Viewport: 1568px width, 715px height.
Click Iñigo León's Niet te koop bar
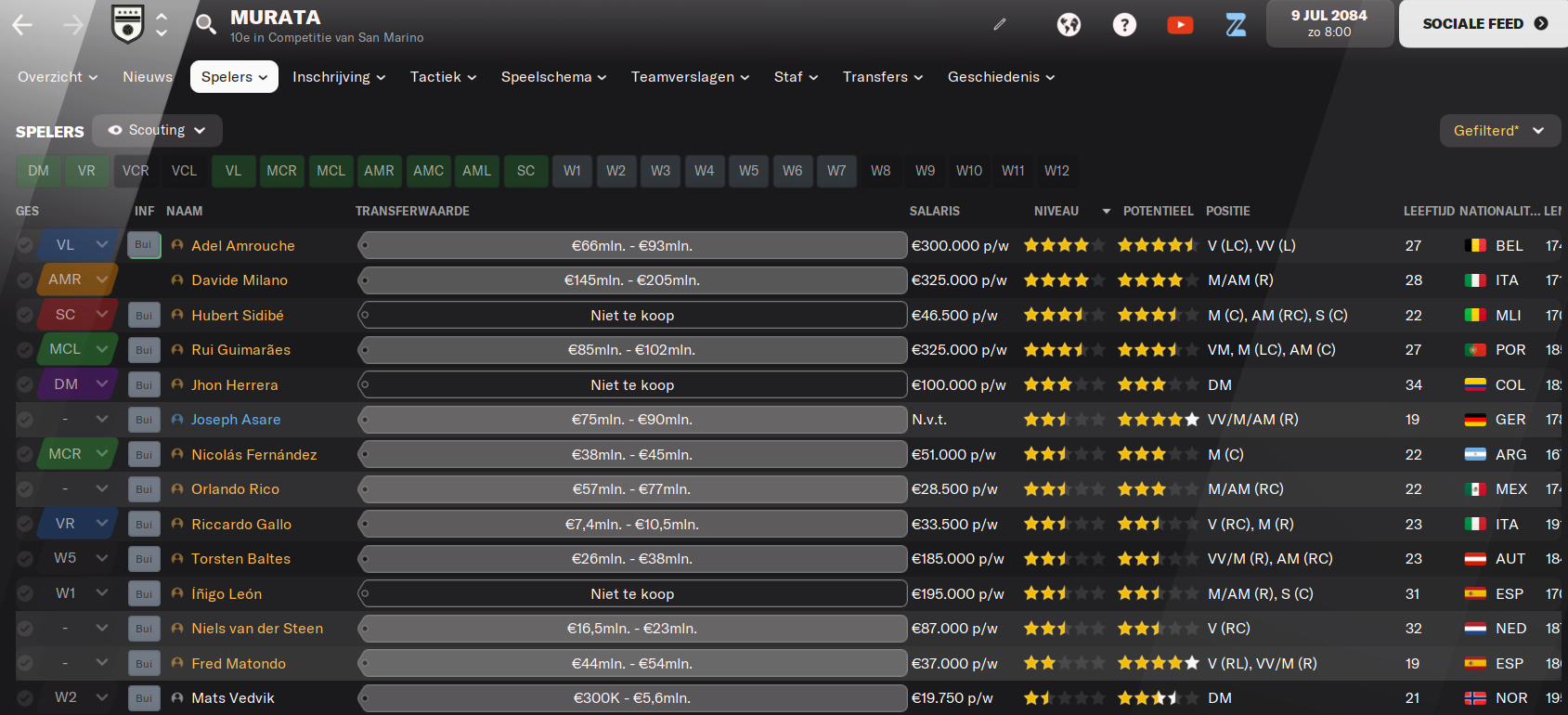coord(632,593)
